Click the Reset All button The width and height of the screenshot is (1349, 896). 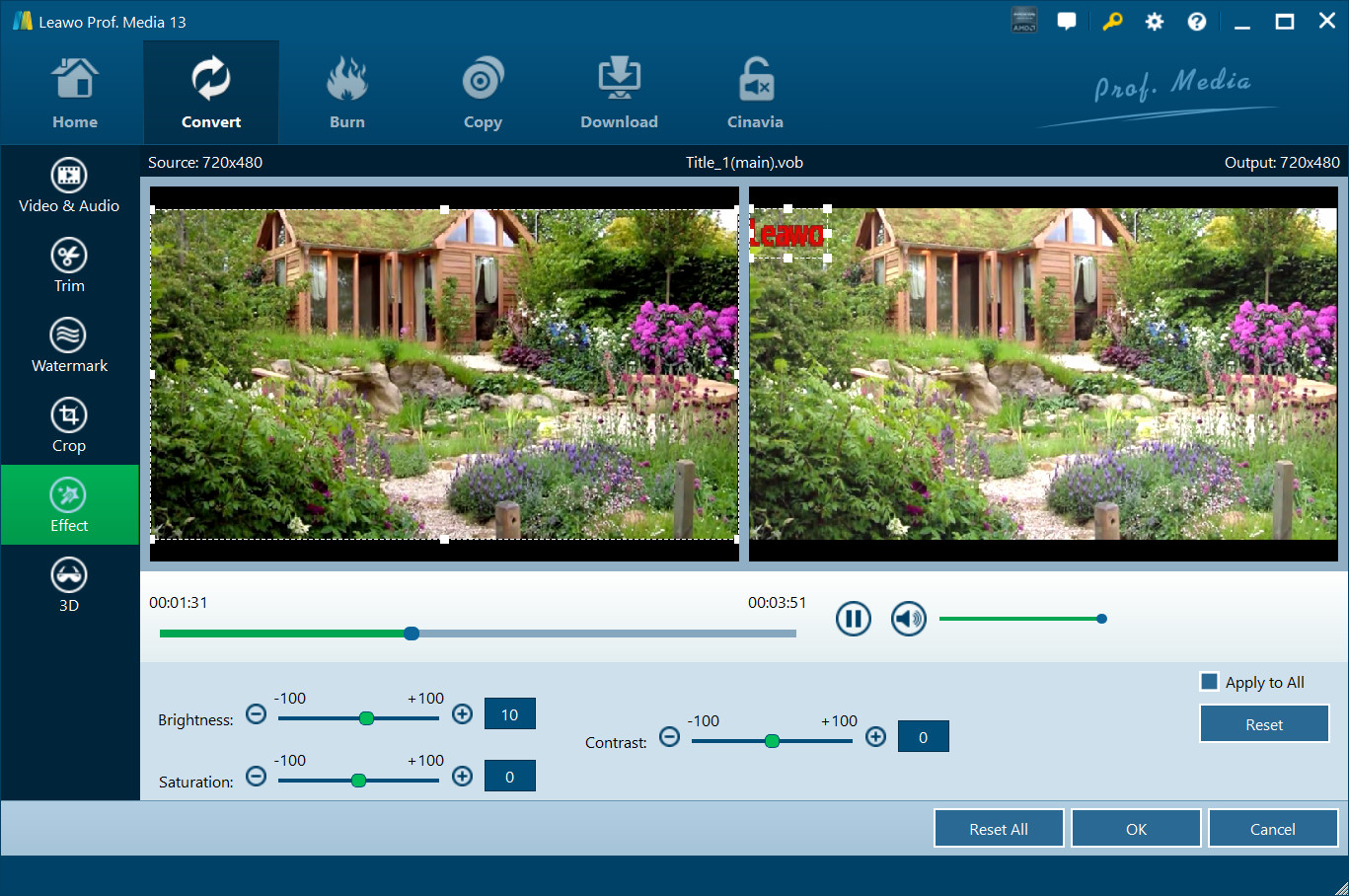tap(999, 829)
